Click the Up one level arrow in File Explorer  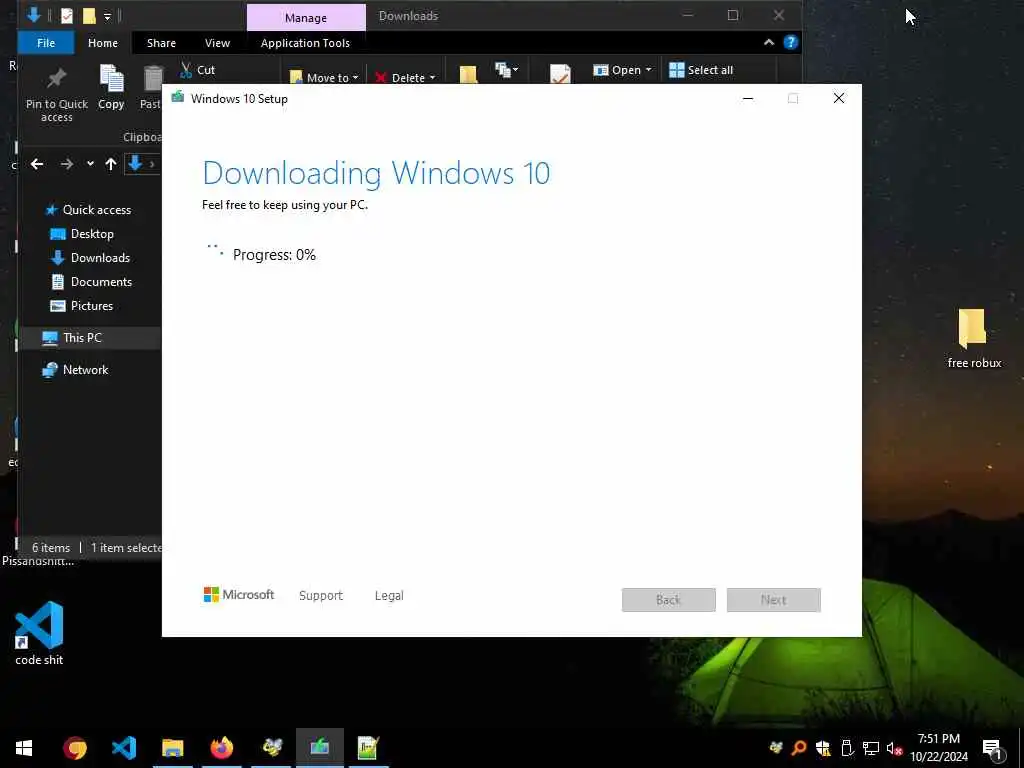pyautogui.click(x=111, y=164)
